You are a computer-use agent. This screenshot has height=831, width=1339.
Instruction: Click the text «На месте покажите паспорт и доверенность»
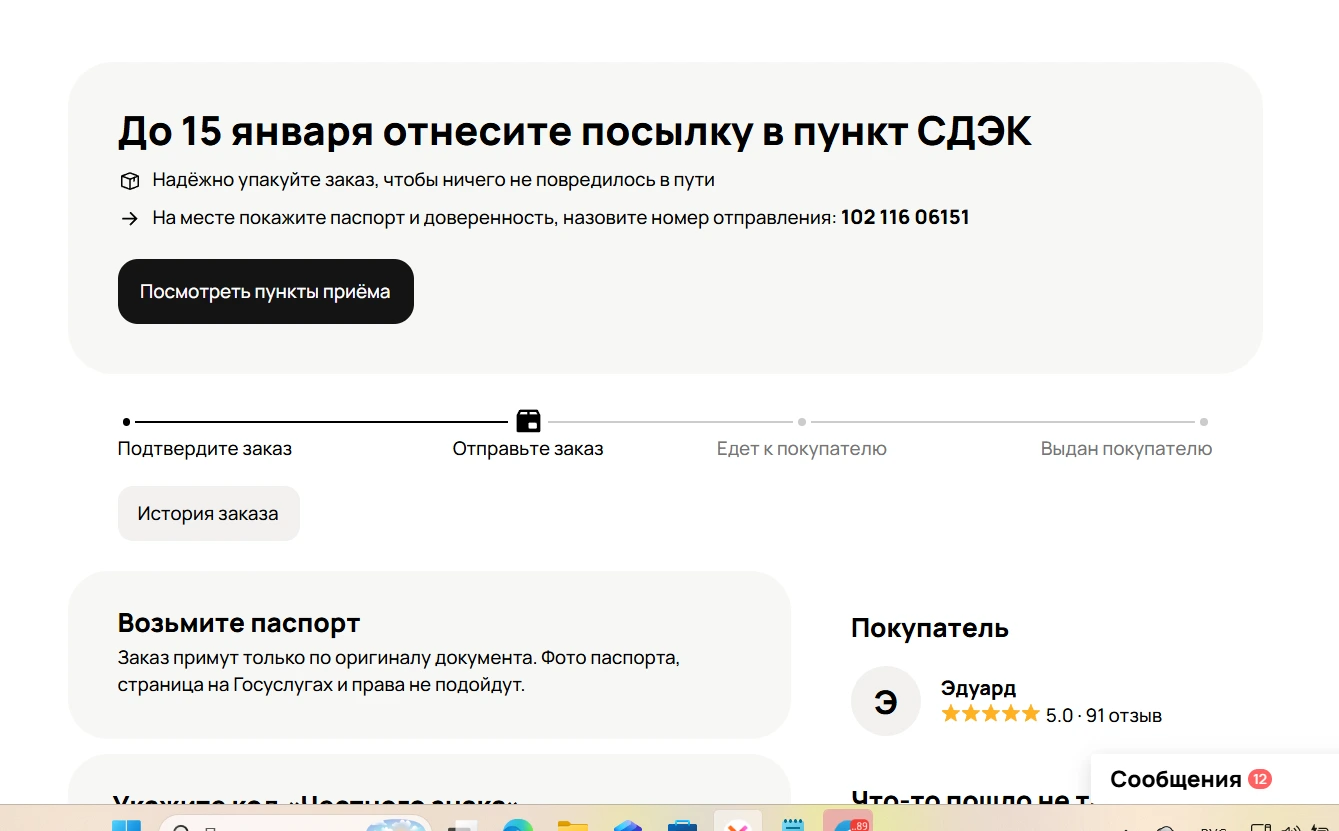tap(355, 218)
